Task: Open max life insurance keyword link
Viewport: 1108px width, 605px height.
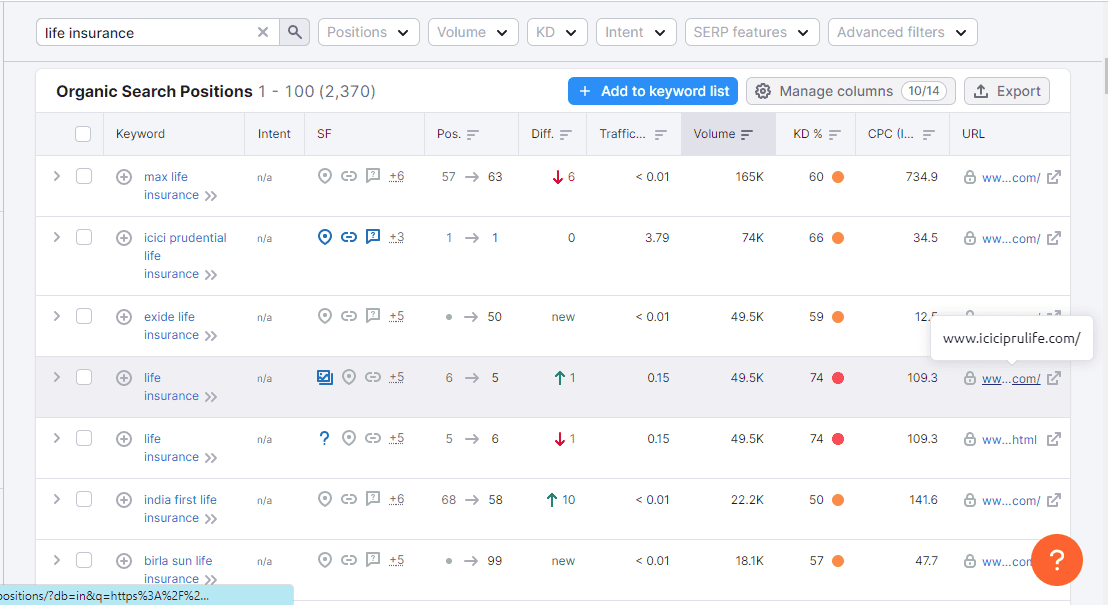Action: [x=172, y=186]
